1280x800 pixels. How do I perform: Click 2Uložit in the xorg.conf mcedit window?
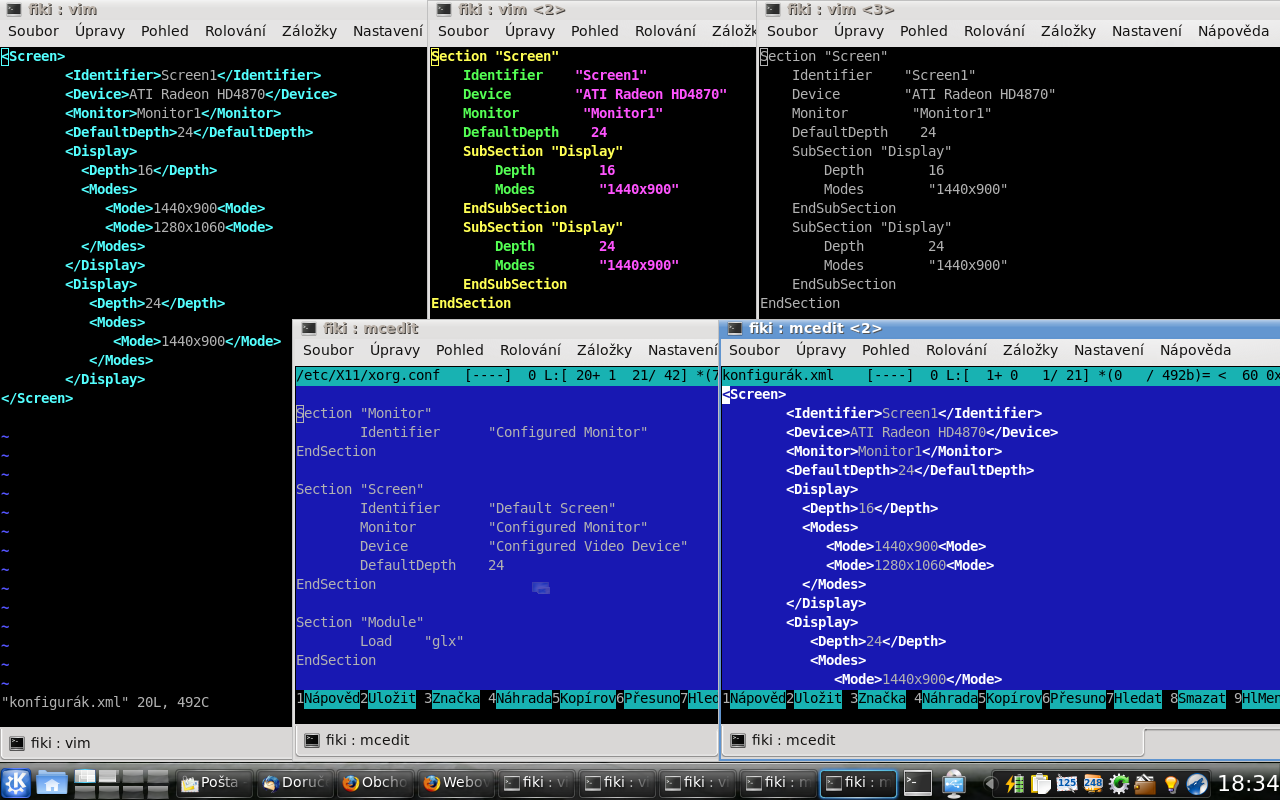click(388, 698)
